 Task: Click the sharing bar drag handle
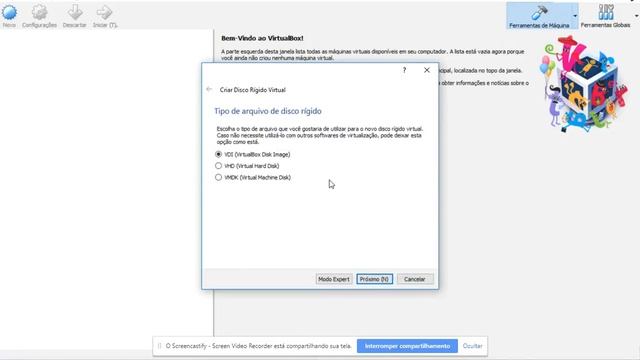[159, 346]
